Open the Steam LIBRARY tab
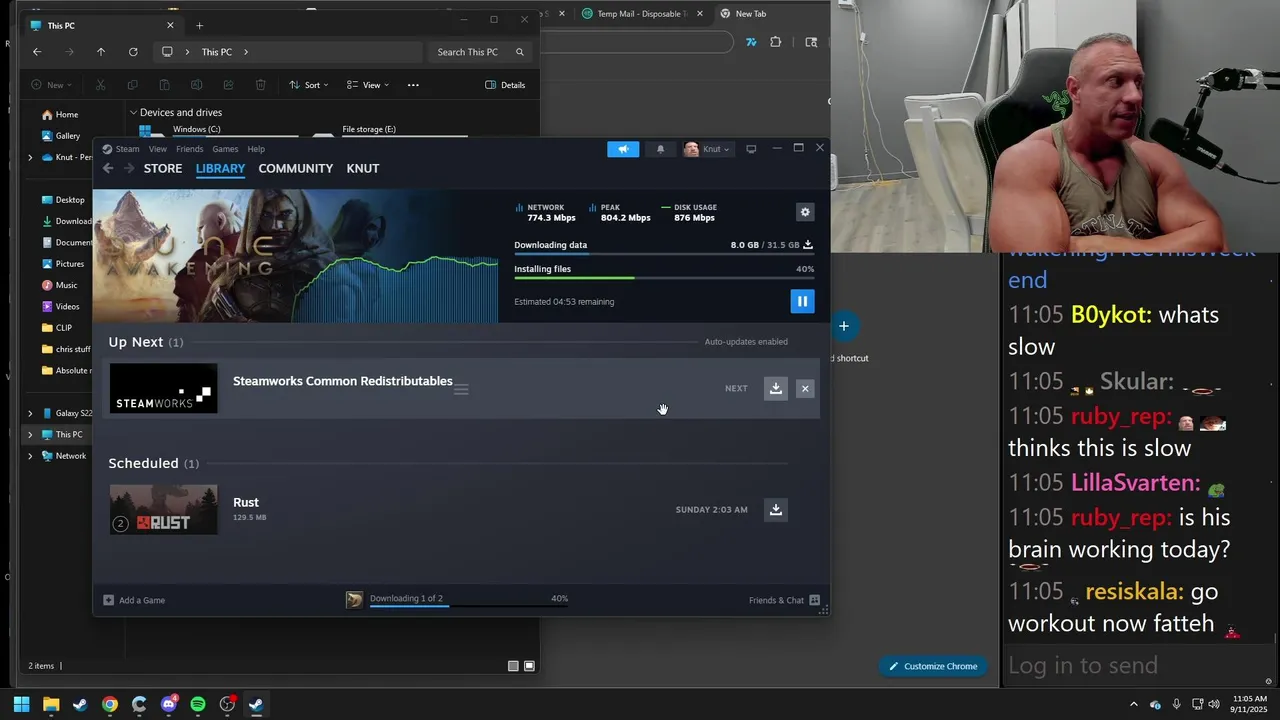Screen dimensions: 1280x720 220,168
